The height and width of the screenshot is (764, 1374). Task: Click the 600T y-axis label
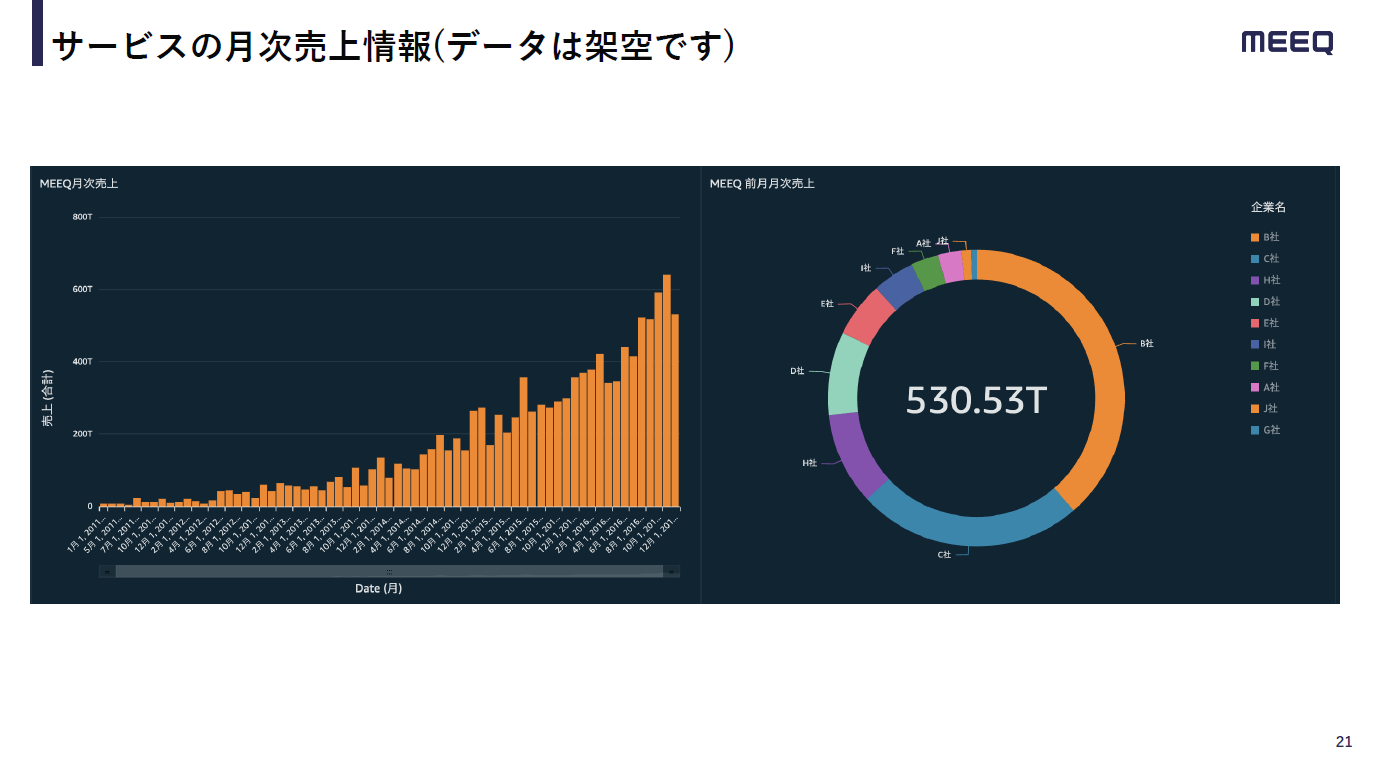click(x=83, y=289)
